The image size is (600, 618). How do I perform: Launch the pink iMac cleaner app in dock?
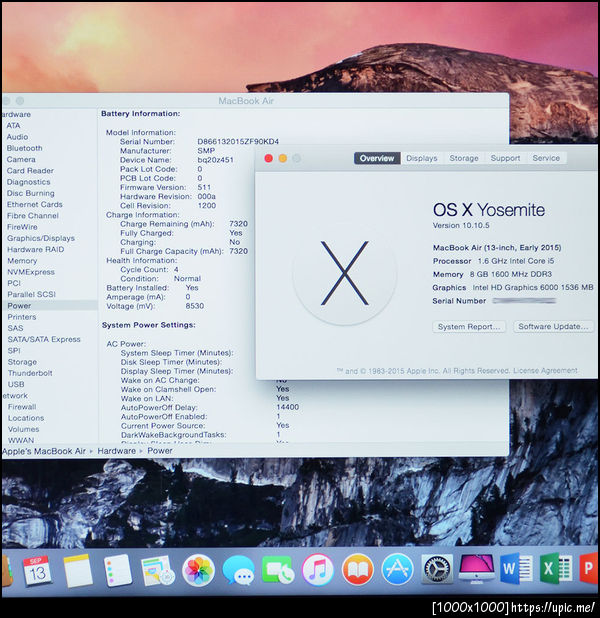pos(477,569)
